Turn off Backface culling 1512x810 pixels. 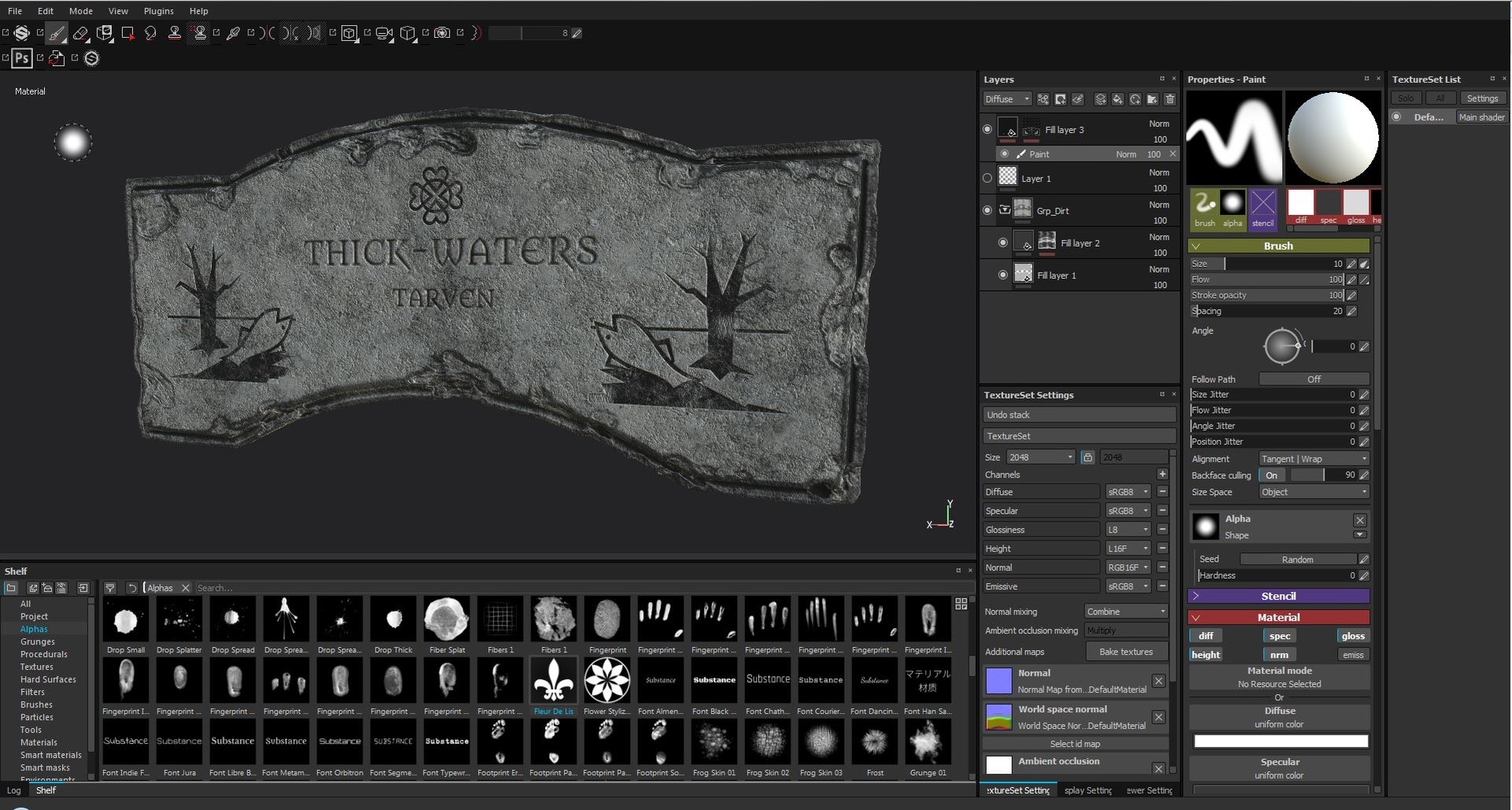[x=1272, y=475]
